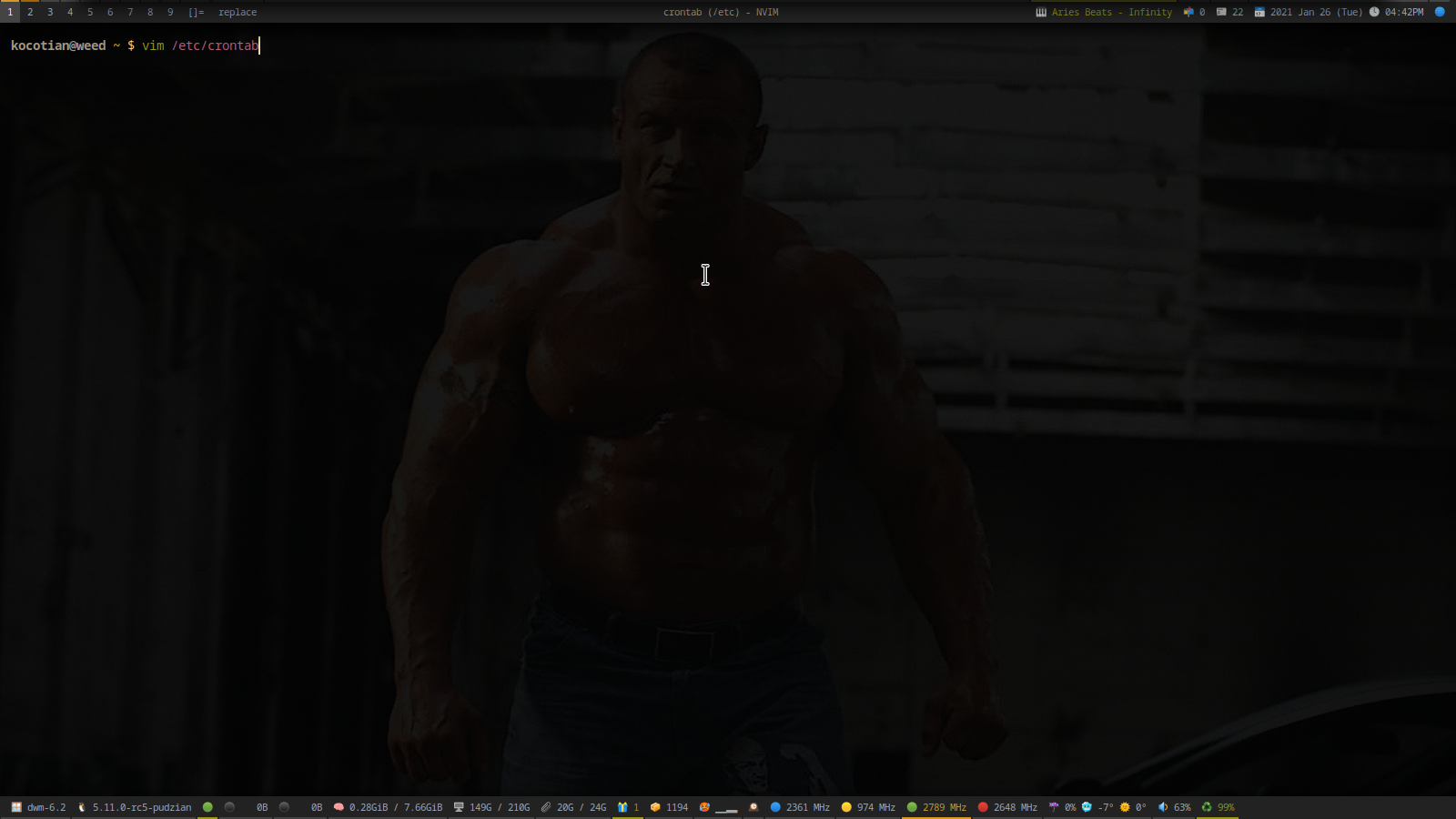Switch to workspace tag 2
The image size is (1456, 819).
pos(30,12)
